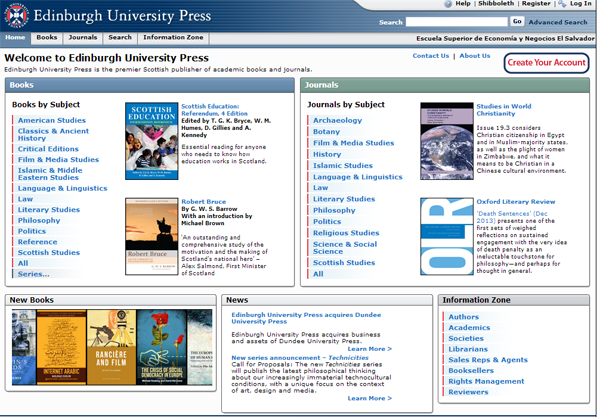Image resolution: width=600 pixels, height=417 pixels.
Task: Open Authors in Information Zone
Action: pos(463,317)
